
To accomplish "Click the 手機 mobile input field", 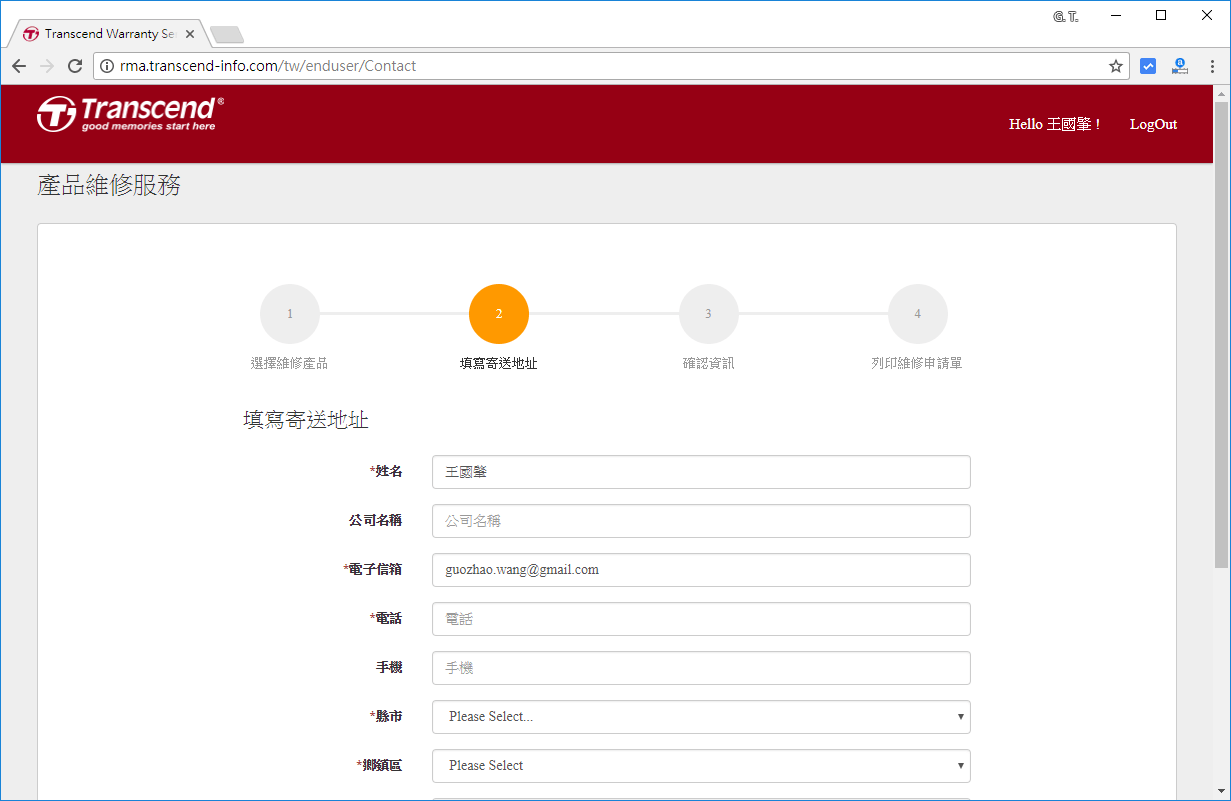I will tap(700, 668).
